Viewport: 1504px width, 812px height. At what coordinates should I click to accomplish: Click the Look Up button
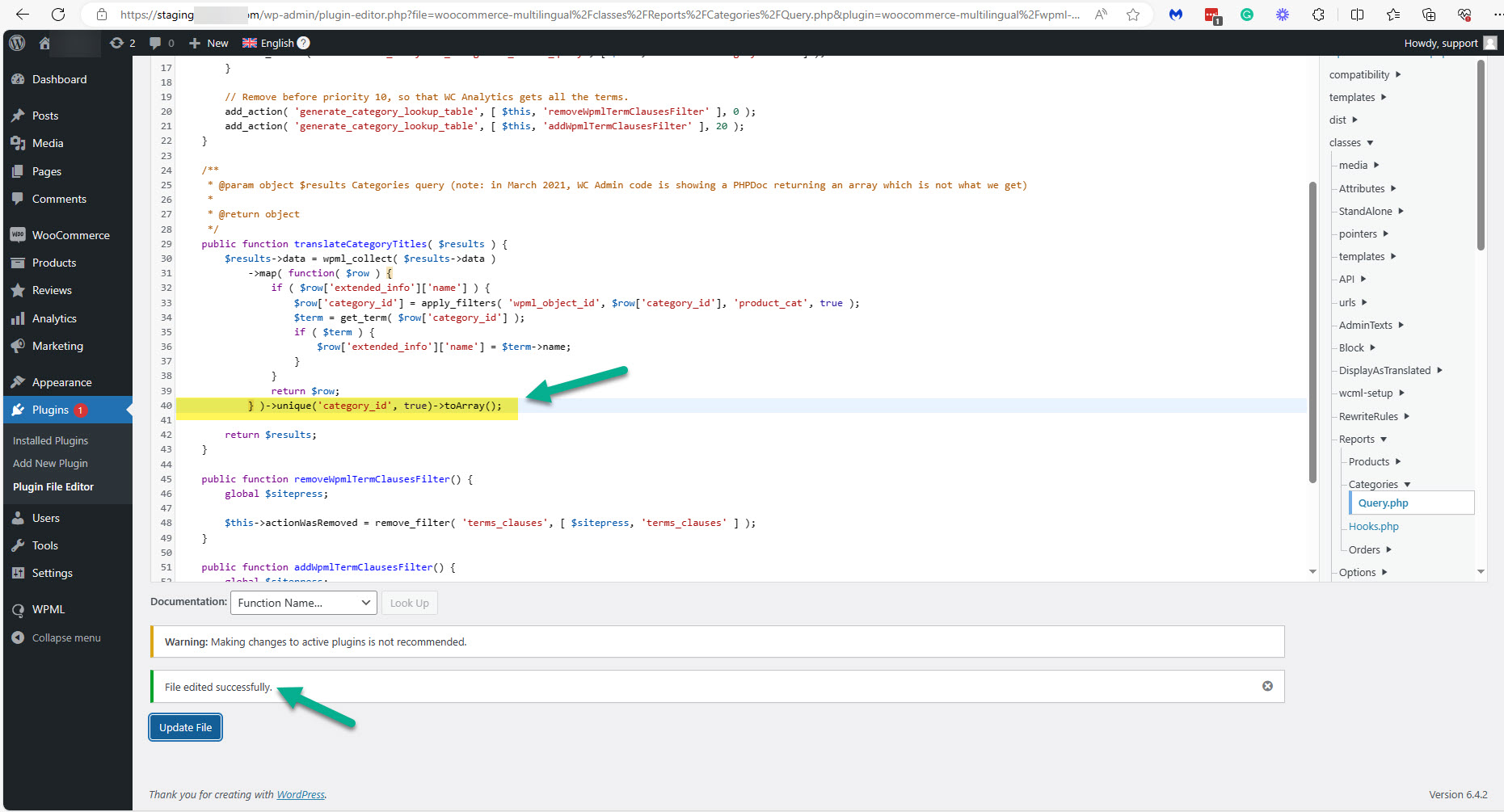[410, 603]
